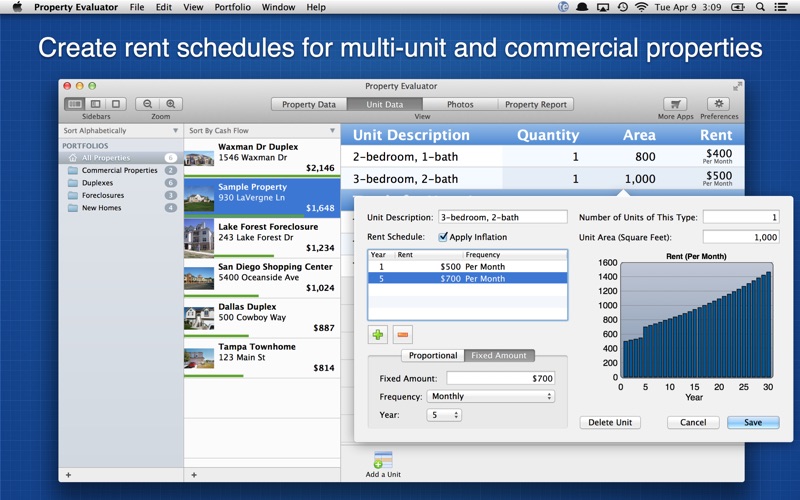Show both sidebars layout icon
Viewport: 800px width, 500px height.
pyautogui.click(x=74, y=104)
